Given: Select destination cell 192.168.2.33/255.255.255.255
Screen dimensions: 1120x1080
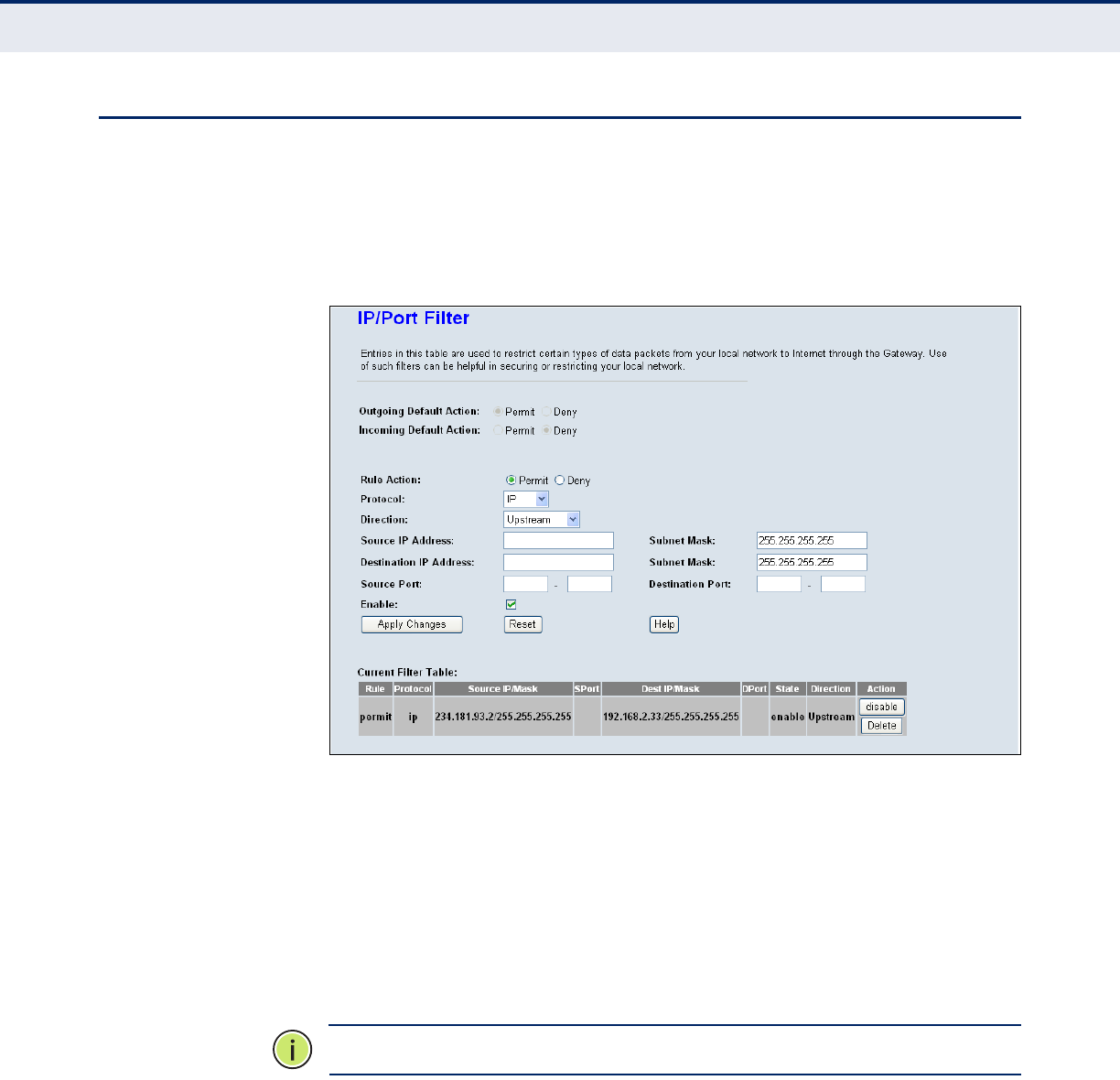Looking at the screenshot, I should (671, 717).
